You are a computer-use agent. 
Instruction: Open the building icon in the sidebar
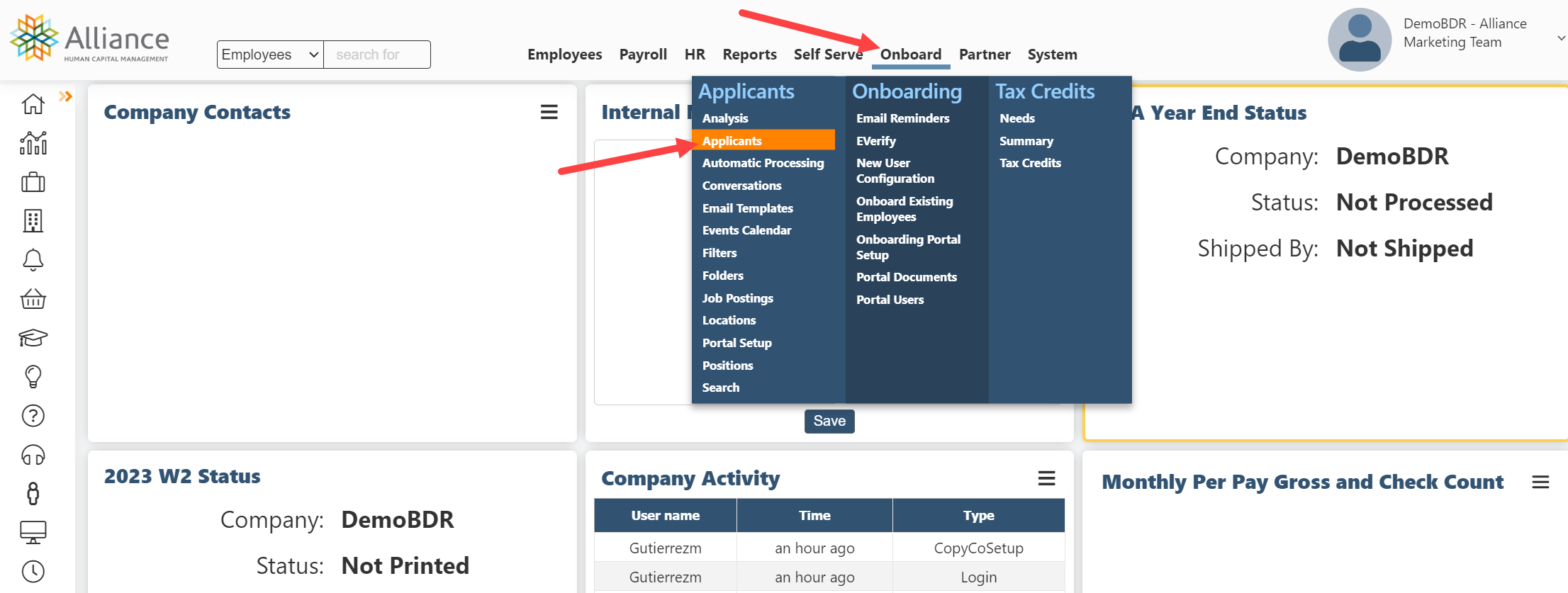point(33,221)
